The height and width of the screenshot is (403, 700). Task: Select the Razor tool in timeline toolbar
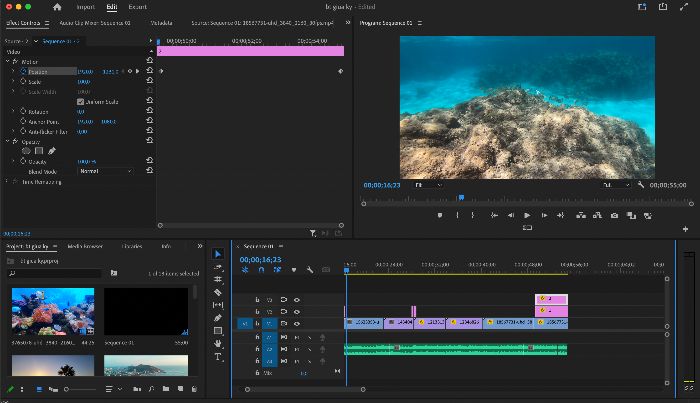click(x=218, y=292)
